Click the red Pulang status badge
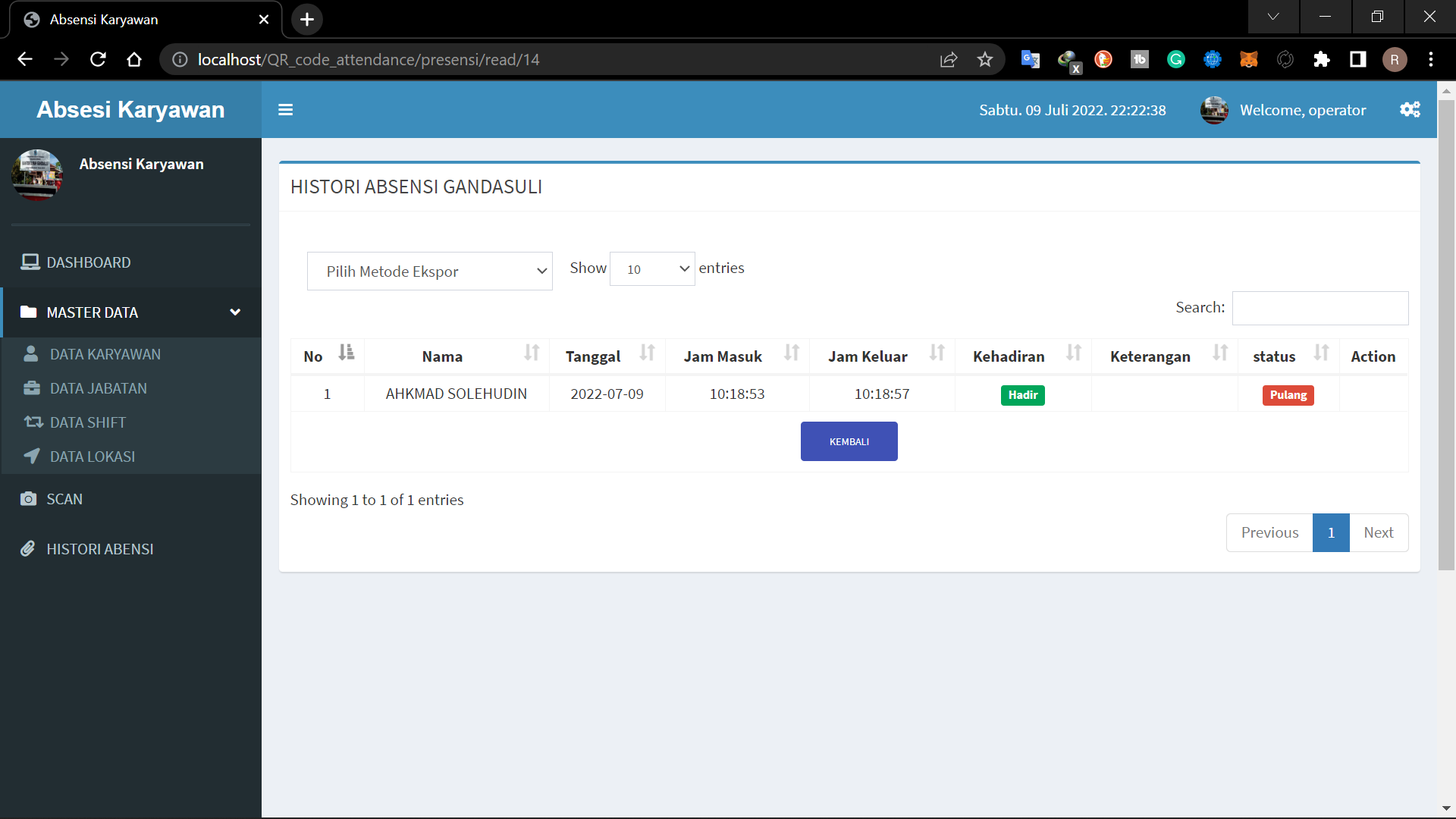The width and height of the screenshot is (1456, 819). click(1288, 395)
